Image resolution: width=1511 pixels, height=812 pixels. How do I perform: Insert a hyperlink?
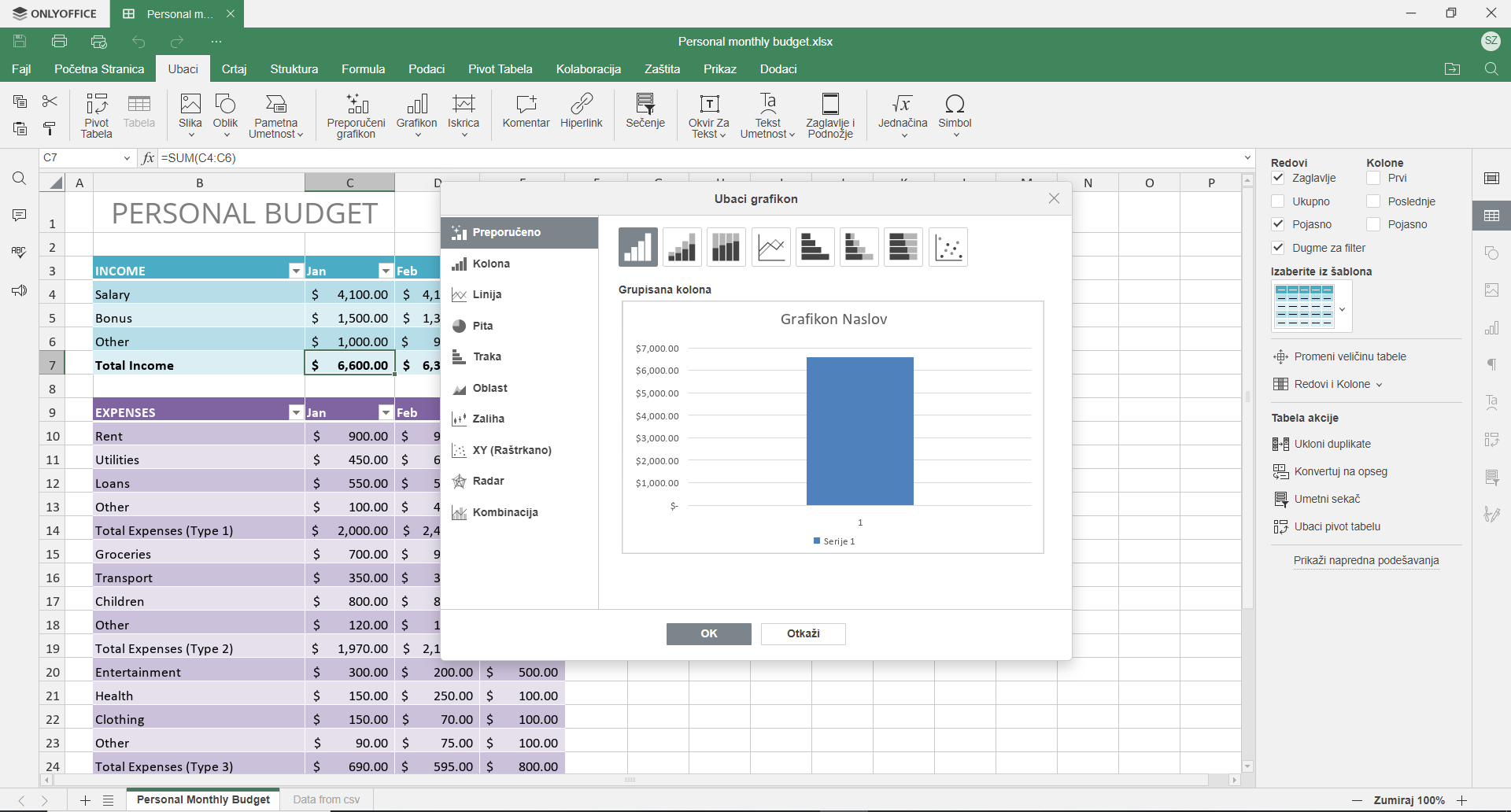(582, 114)
